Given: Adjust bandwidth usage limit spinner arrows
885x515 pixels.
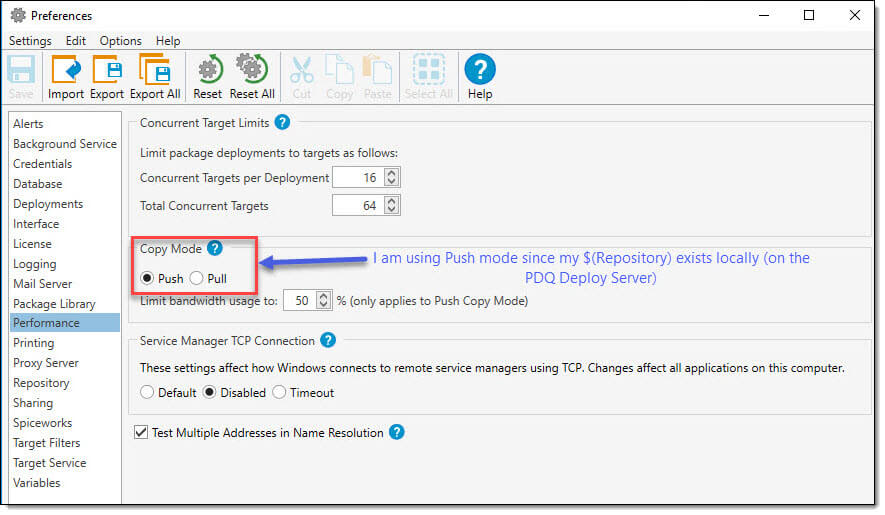Looking at the screenshot, I should 323,300.
